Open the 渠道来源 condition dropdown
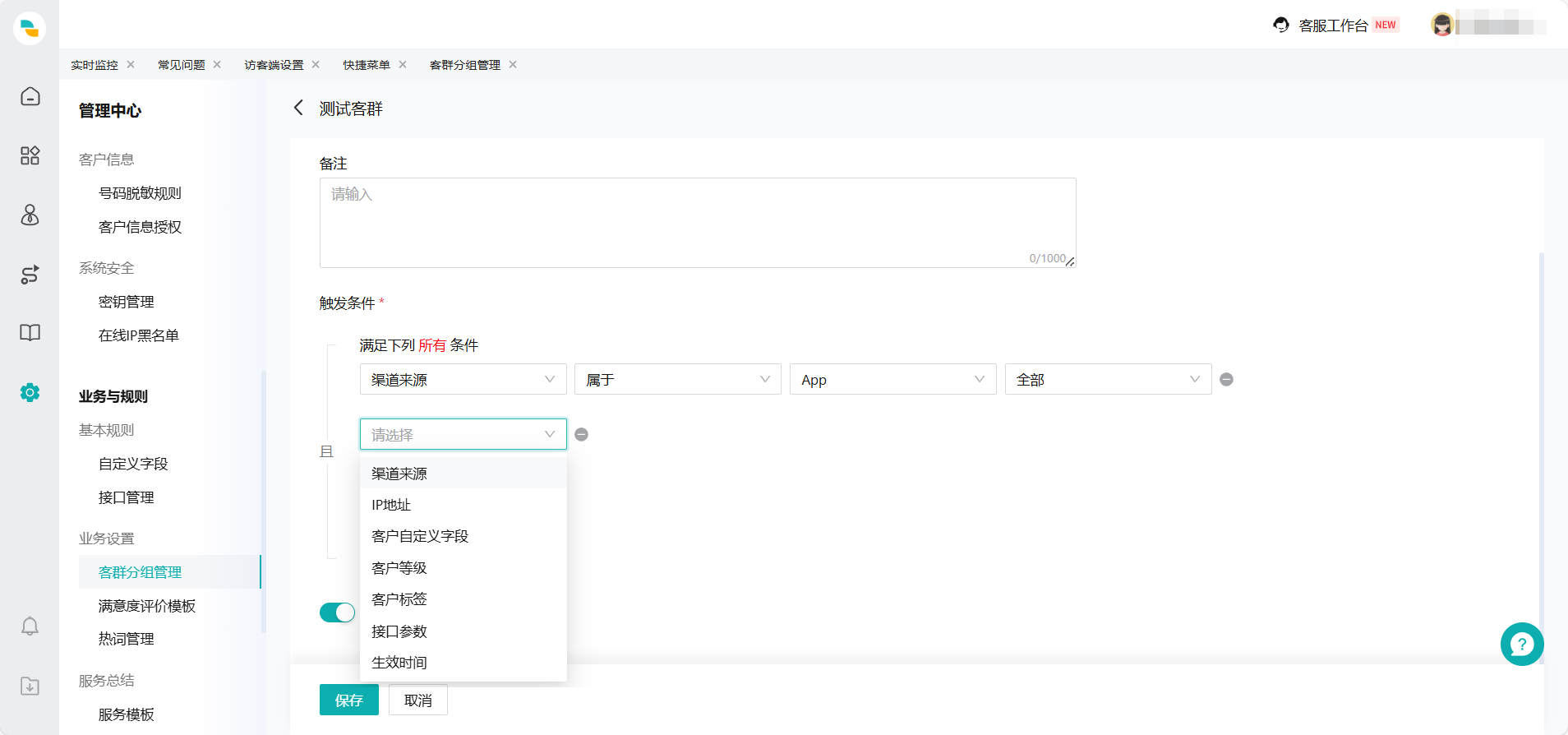The height and width of the screenshot is (735, 1568). click(x=463, y=379)
